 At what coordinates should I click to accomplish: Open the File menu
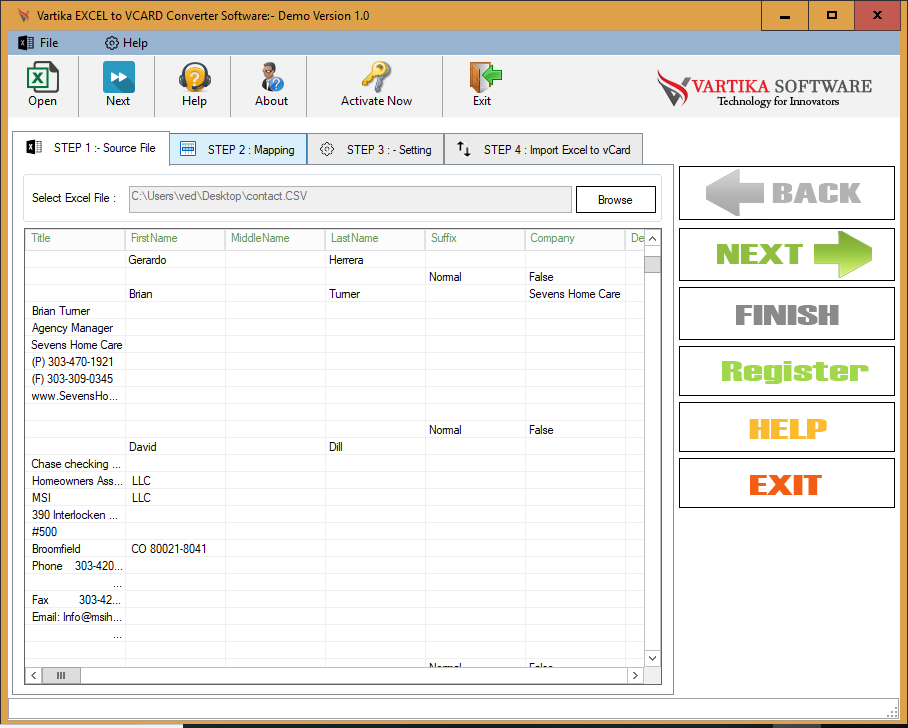tap(38, 43)
